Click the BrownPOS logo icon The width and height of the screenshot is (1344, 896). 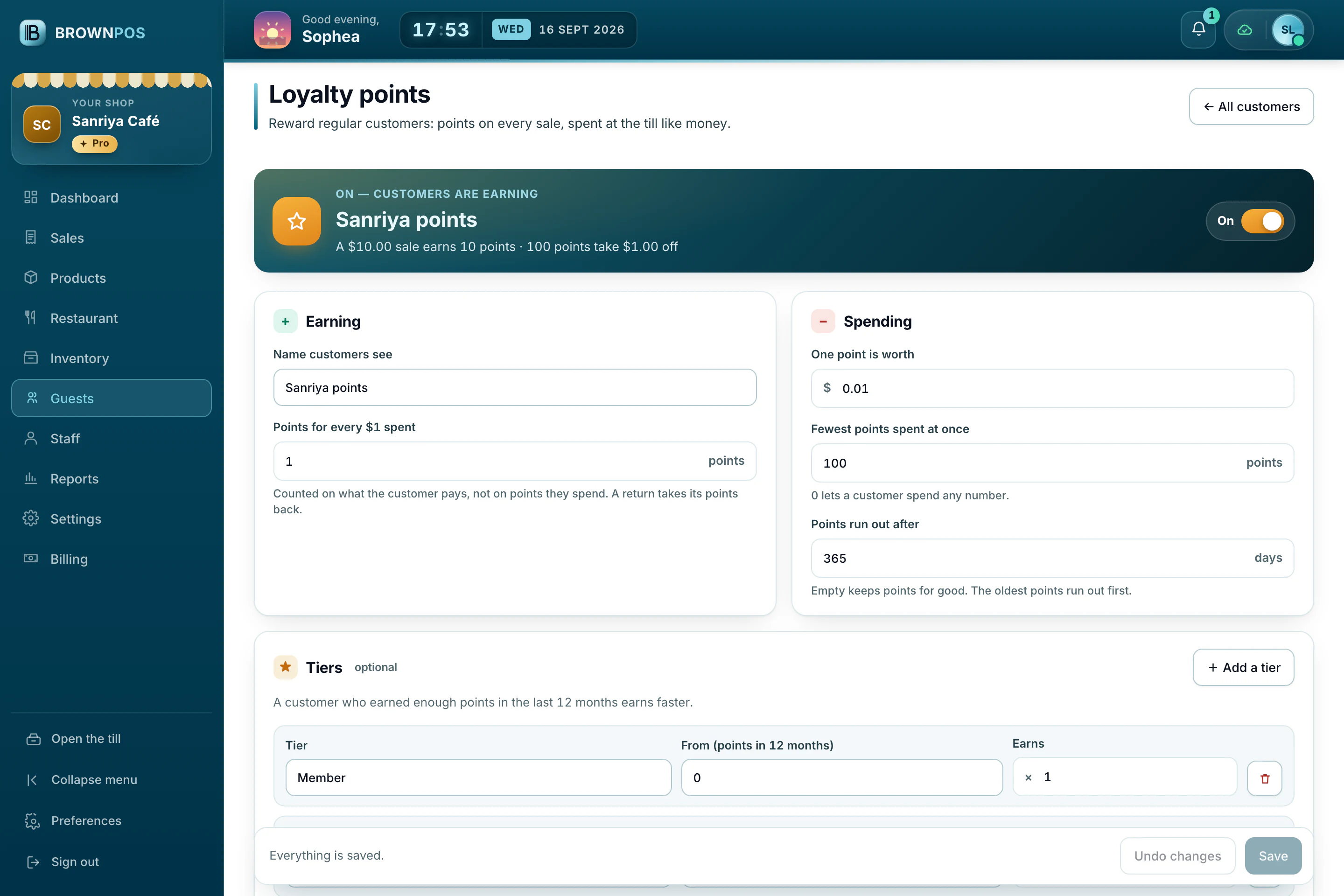point(32,33)
